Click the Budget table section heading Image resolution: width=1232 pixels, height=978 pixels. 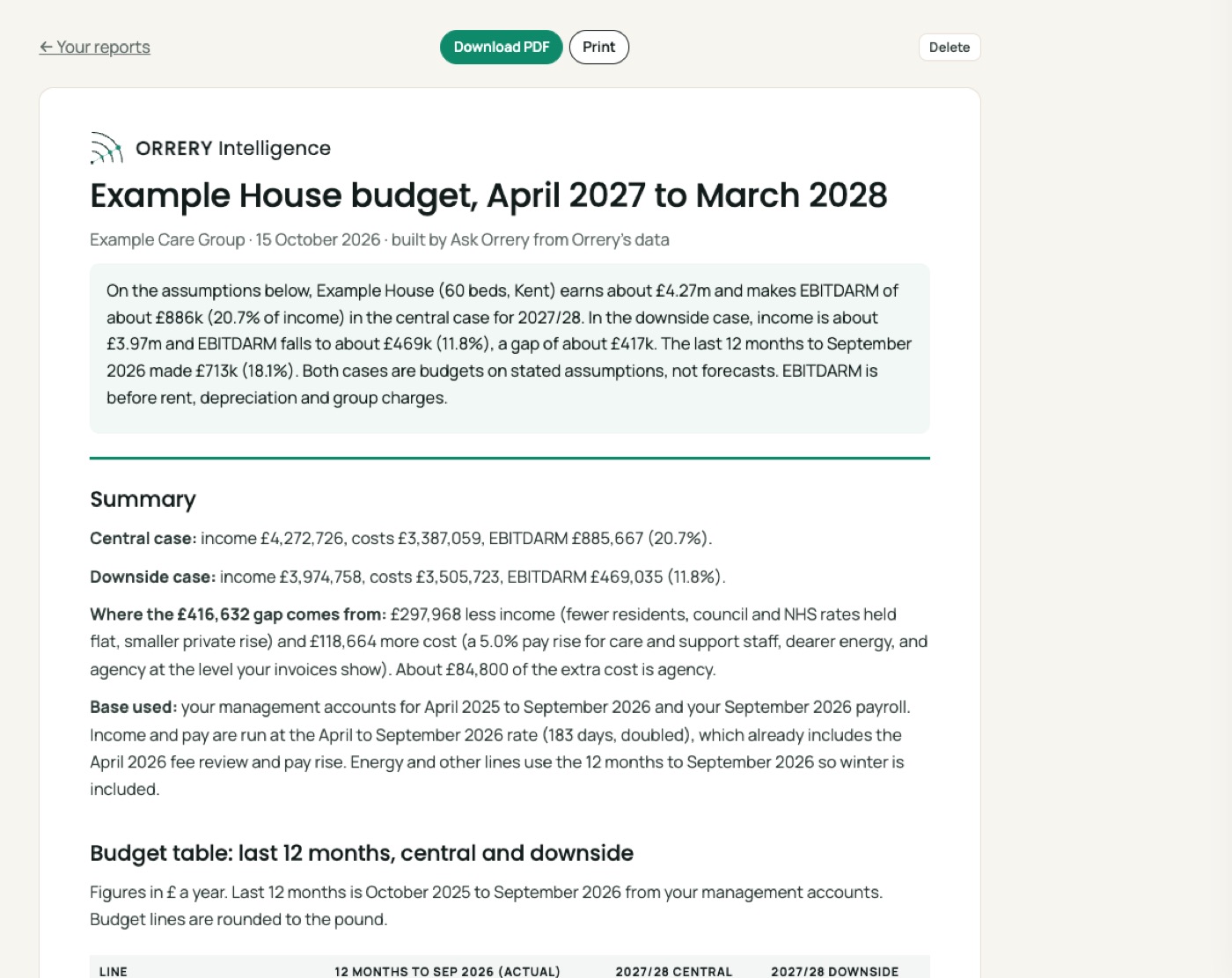[362, 853]
